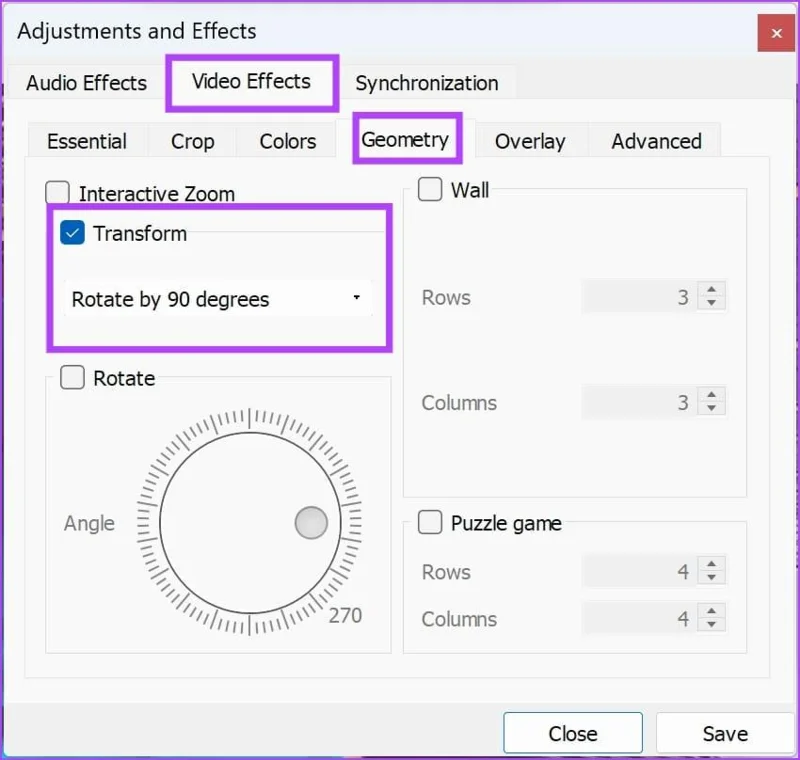
Task: Increase Wall Columns with up arrow
Action: pyautogui.click(x=712, y=395)
